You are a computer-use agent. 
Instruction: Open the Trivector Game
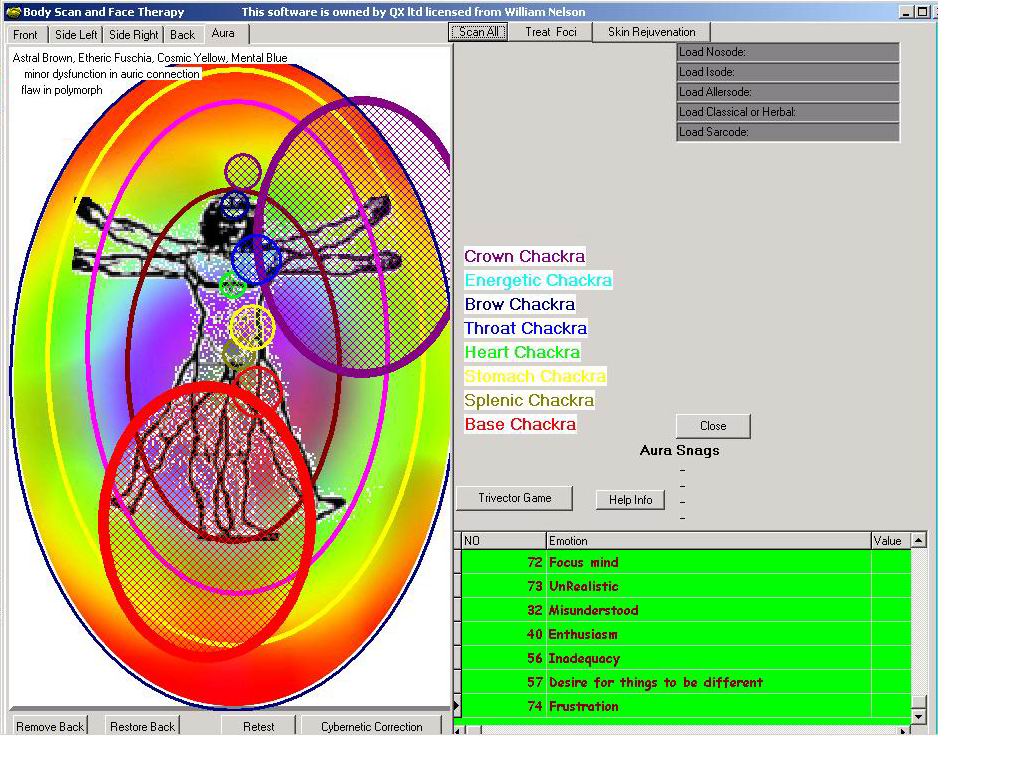515,498
